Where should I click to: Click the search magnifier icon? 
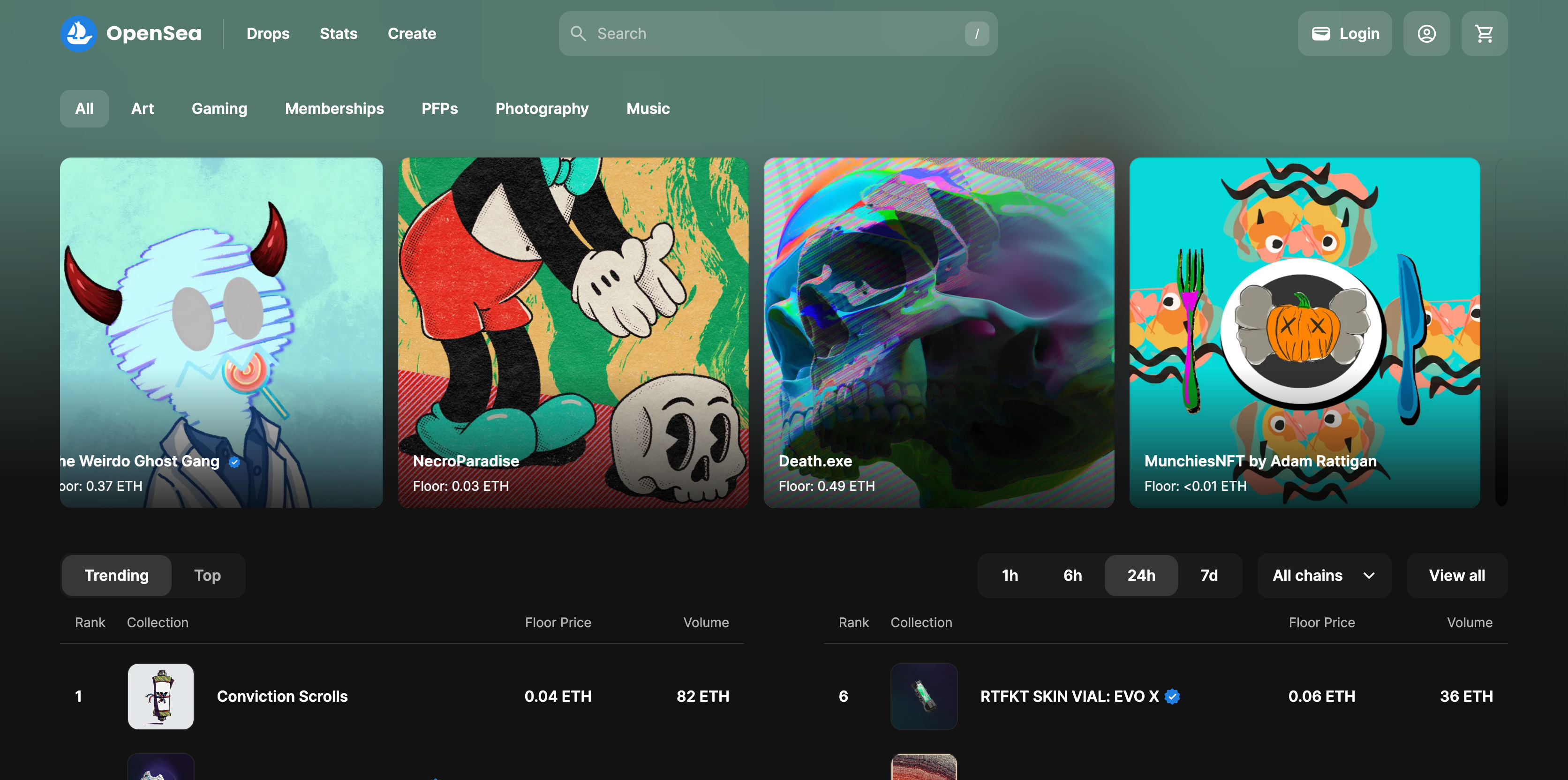pos(578,33)
